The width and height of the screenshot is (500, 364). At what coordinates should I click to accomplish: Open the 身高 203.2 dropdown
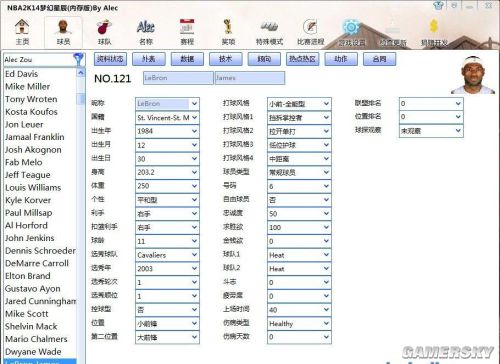[x=167, y=172]
